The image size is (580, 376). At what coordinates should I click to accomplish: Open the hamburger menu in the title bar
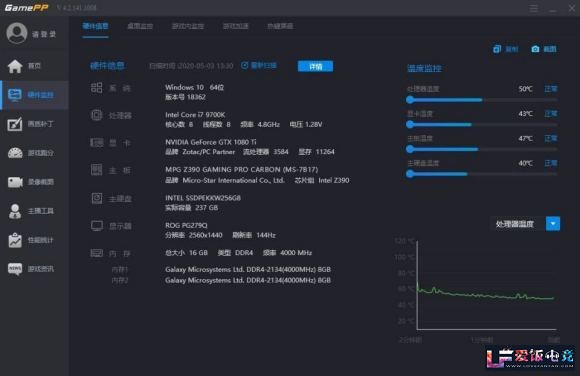(533, 8)
